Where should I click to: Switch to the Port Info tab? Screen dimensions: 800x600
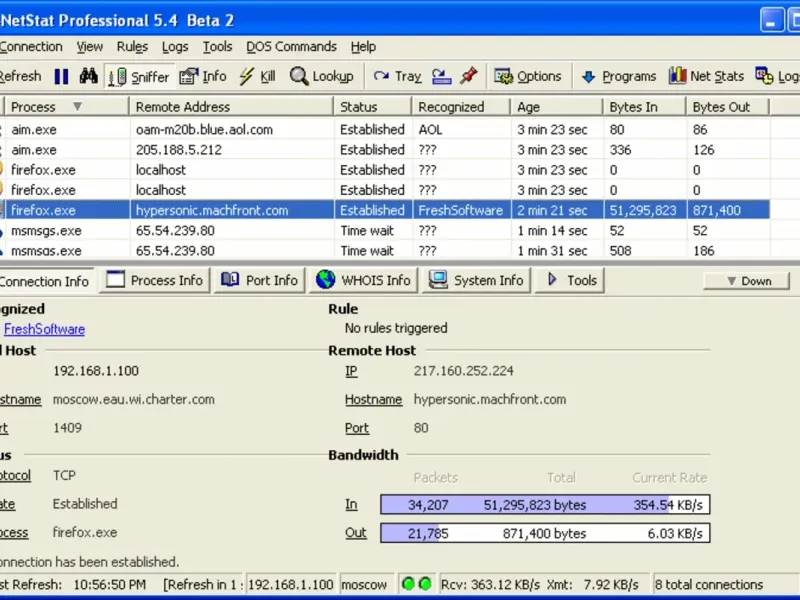(x=259, y=280)
